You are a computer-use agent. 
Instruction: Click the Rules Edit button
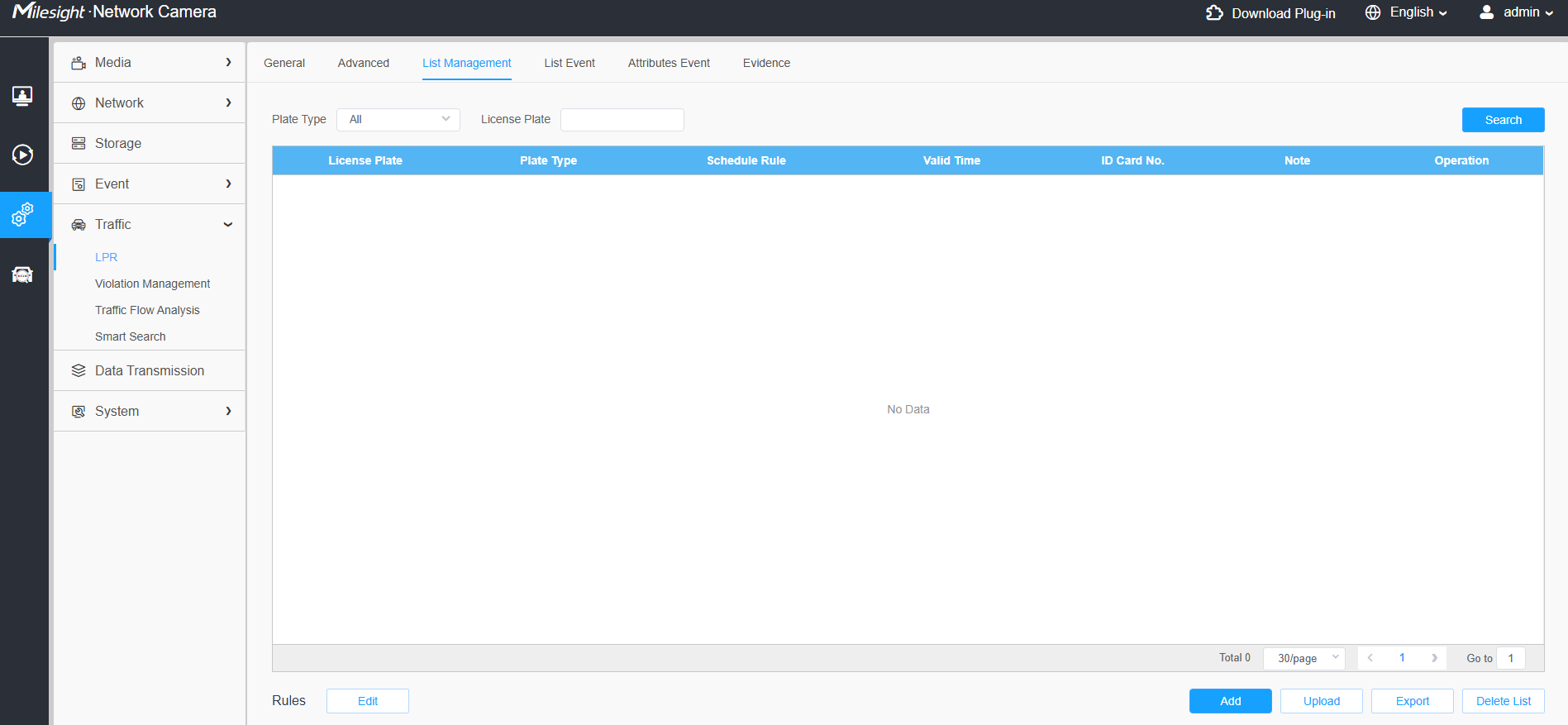367,701
